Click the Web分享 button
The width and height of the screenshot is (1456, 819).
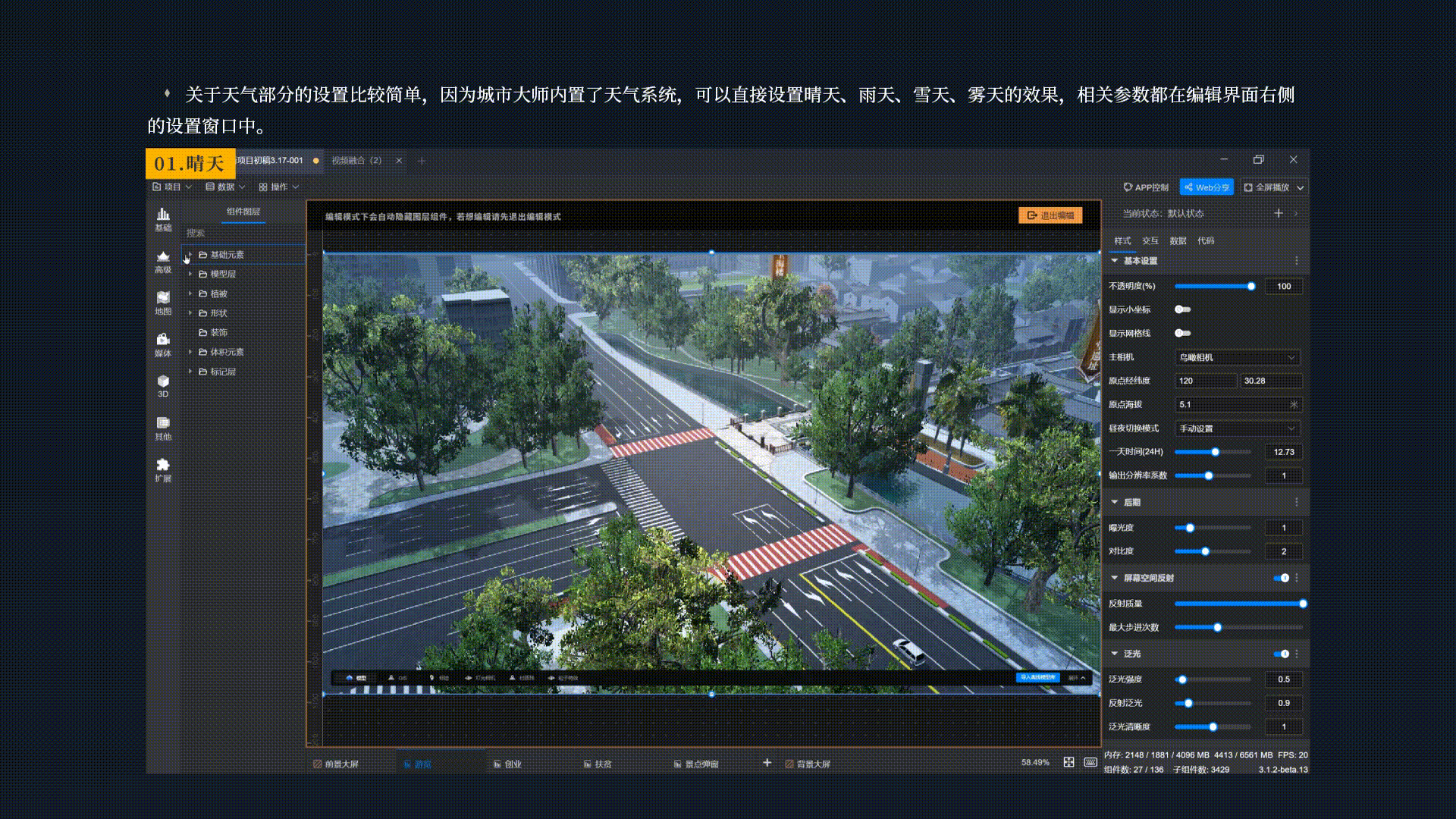coord(1207,187)
